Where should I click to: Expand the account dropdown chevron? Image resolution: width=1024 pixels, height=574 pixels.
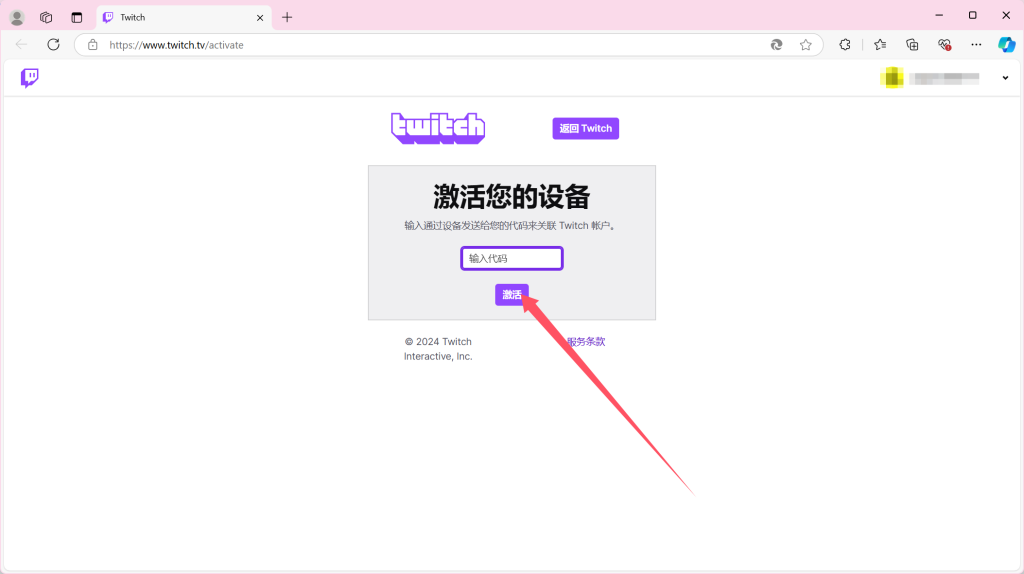[x=1005, y=78]
